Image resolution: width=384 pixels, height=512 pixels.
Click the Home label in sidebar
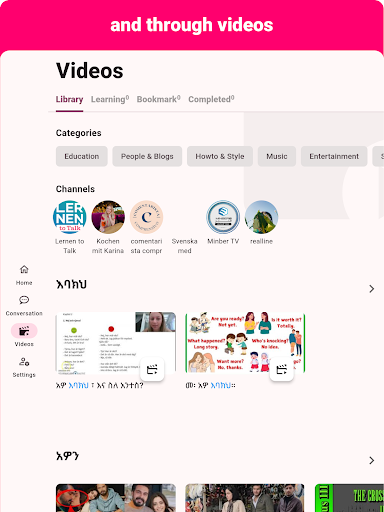click(24, 283)
